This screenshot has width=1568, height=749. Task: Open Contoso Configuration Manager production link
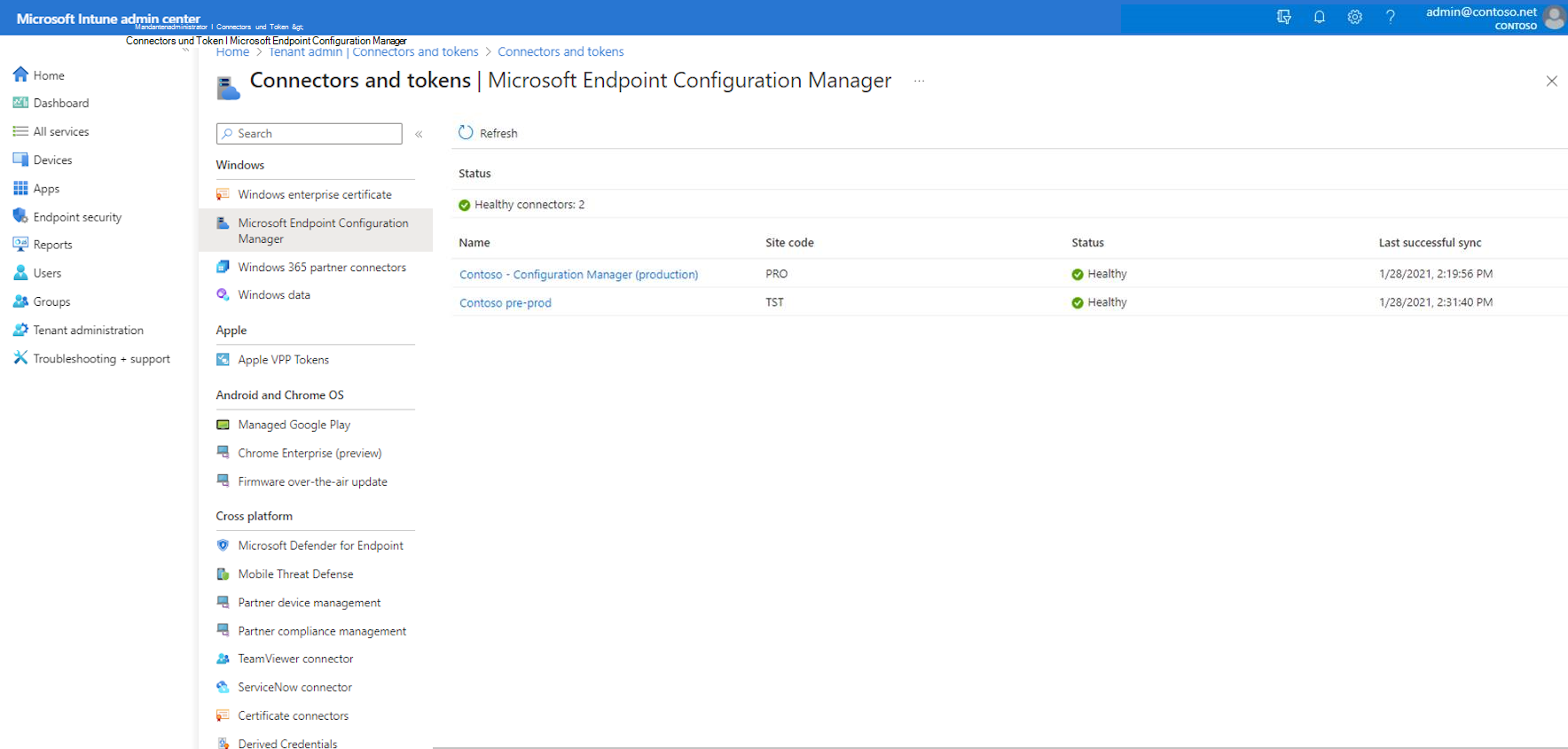(x=578, y=275)
